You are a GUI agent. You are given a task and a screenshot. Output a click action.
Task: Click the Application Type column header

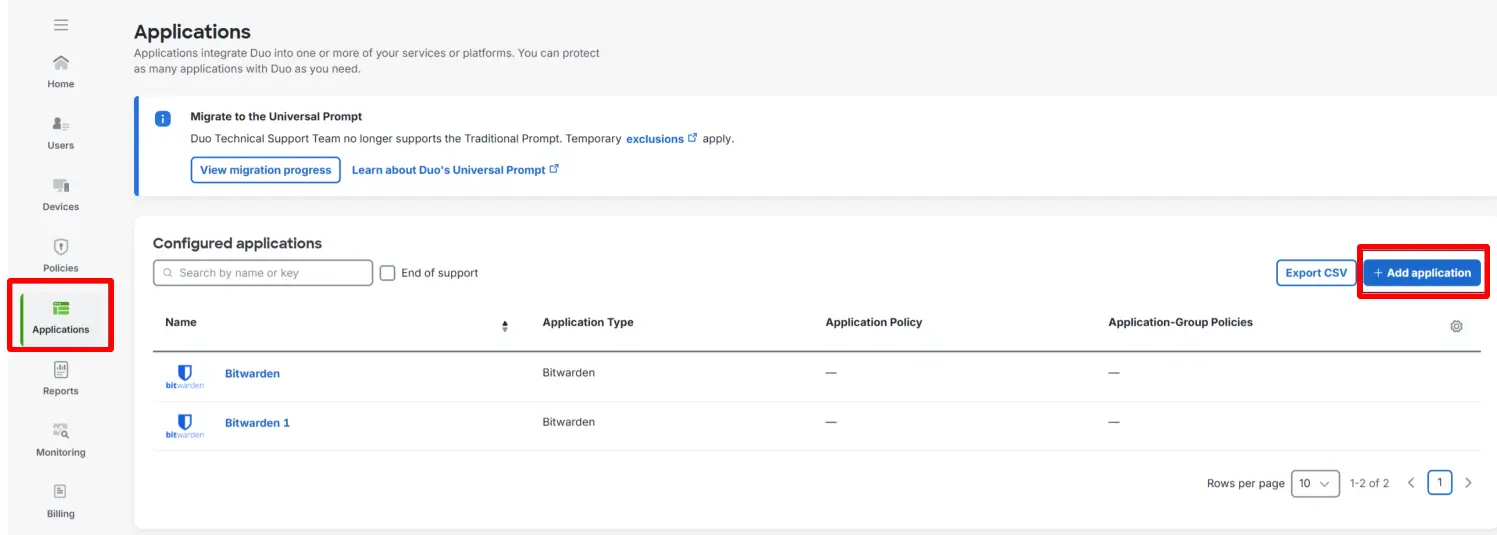588,322
